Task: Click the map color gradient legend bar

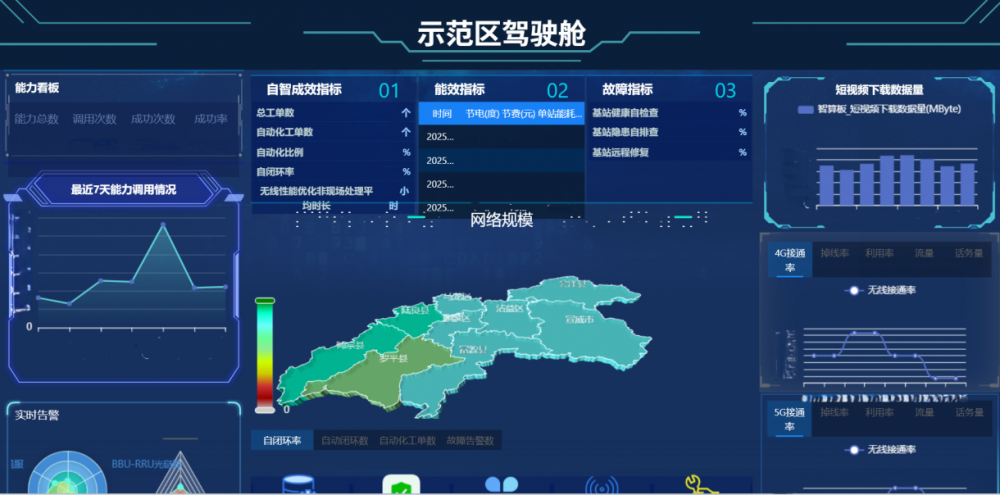Action: click(265, 354)
